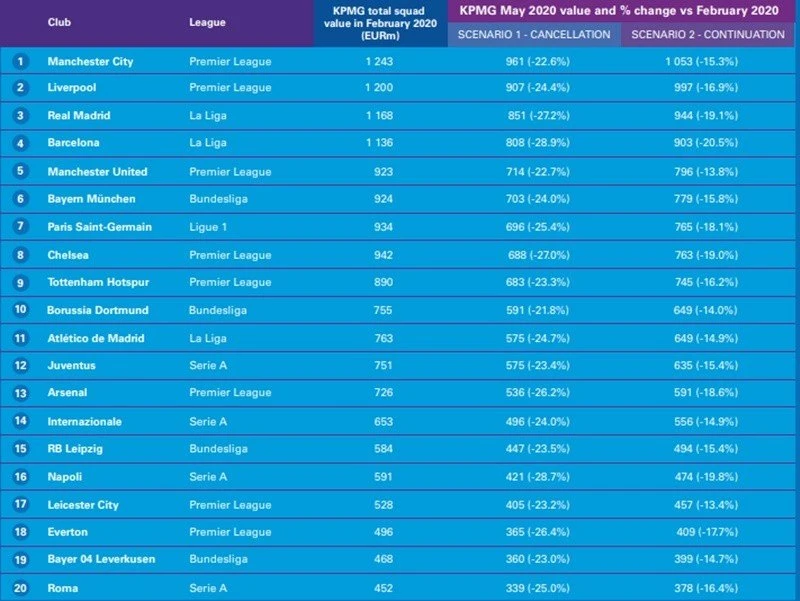
Task: Select the rank 4 circle badge
Action: [19, 143]
